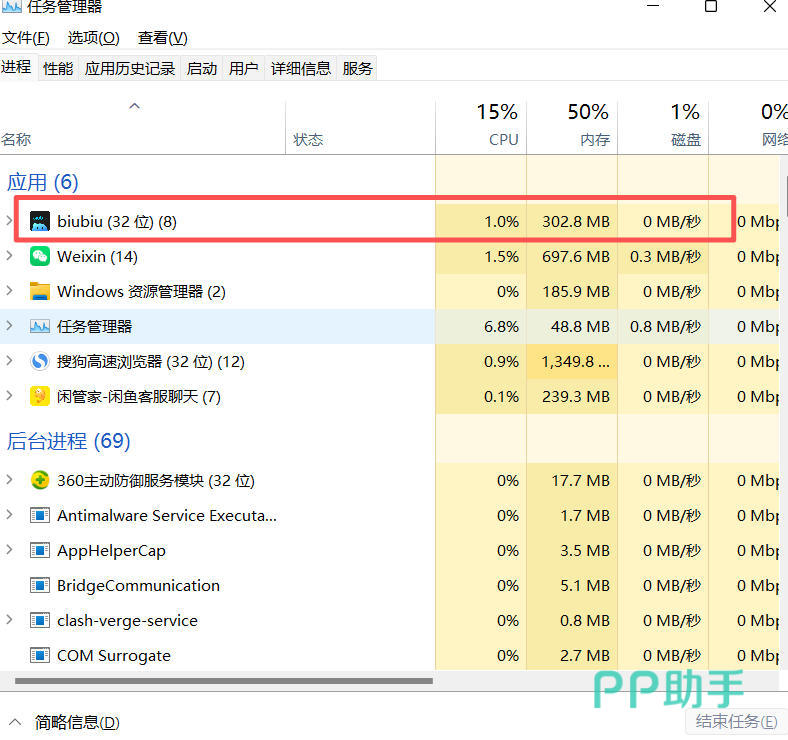Click the clash-verge-service process icon
This screenshot has width=788, height=740.
point(40,621)
